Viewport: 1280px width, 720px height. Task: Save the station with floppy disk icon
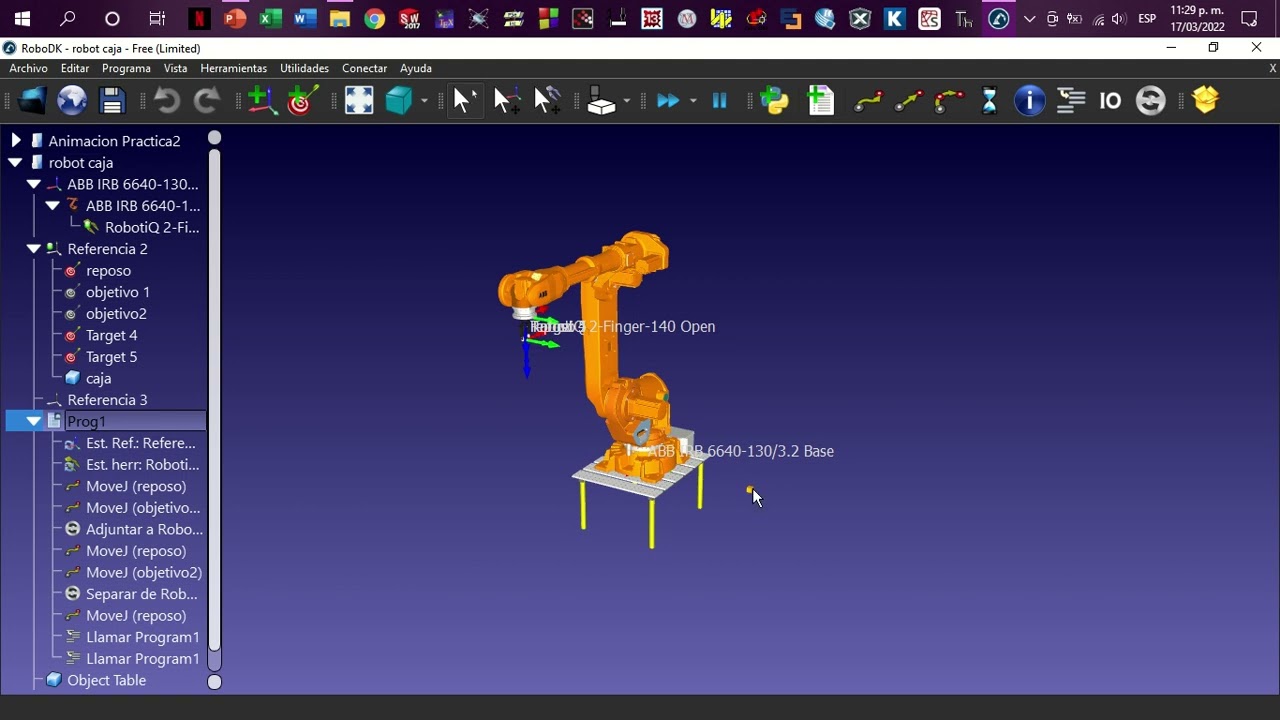pyautogui.click(x=112, y=100)
